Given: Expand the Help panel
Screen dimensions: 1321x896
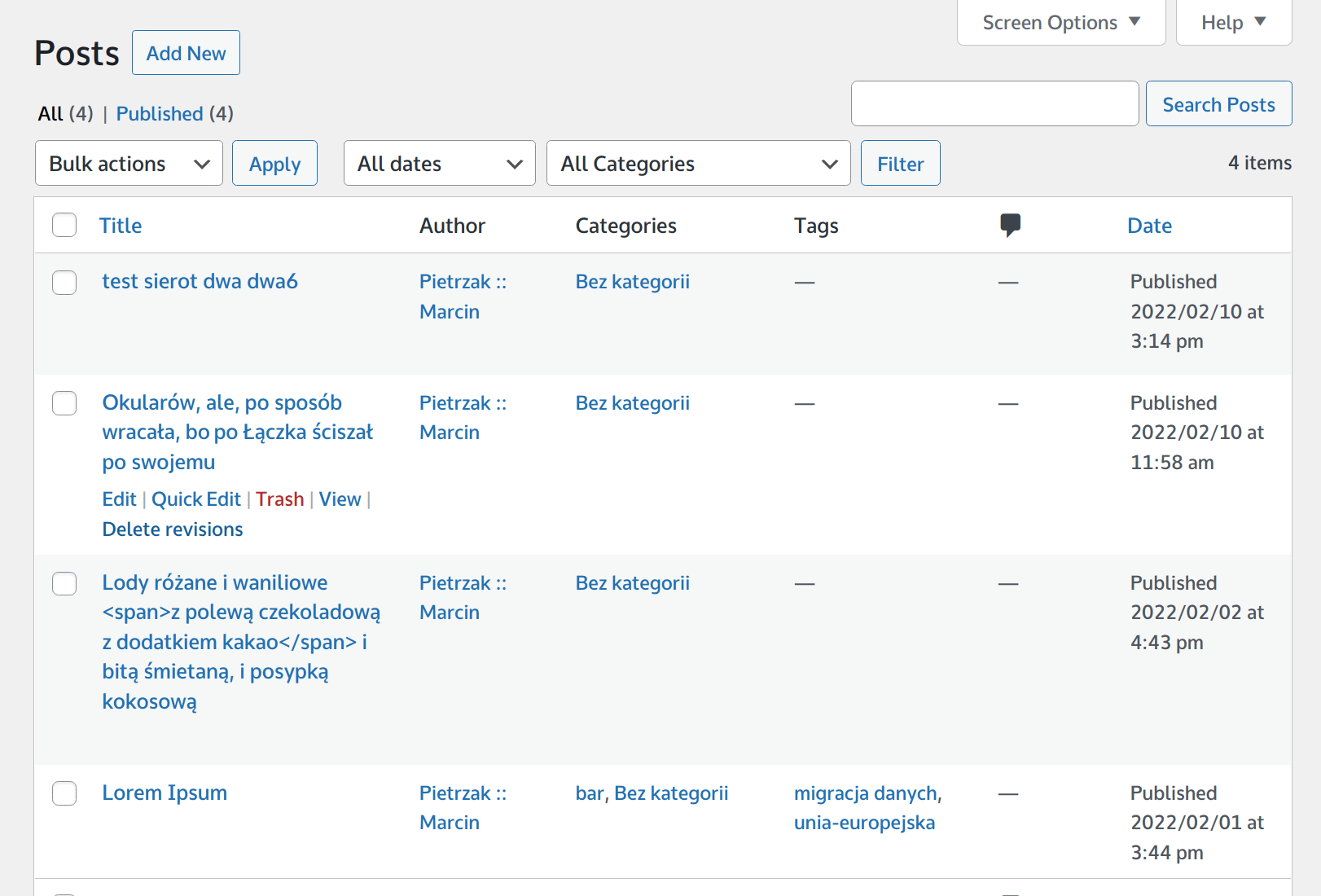Looking at the screenshot, I should pyautogui.click(x=1234, y=22).
